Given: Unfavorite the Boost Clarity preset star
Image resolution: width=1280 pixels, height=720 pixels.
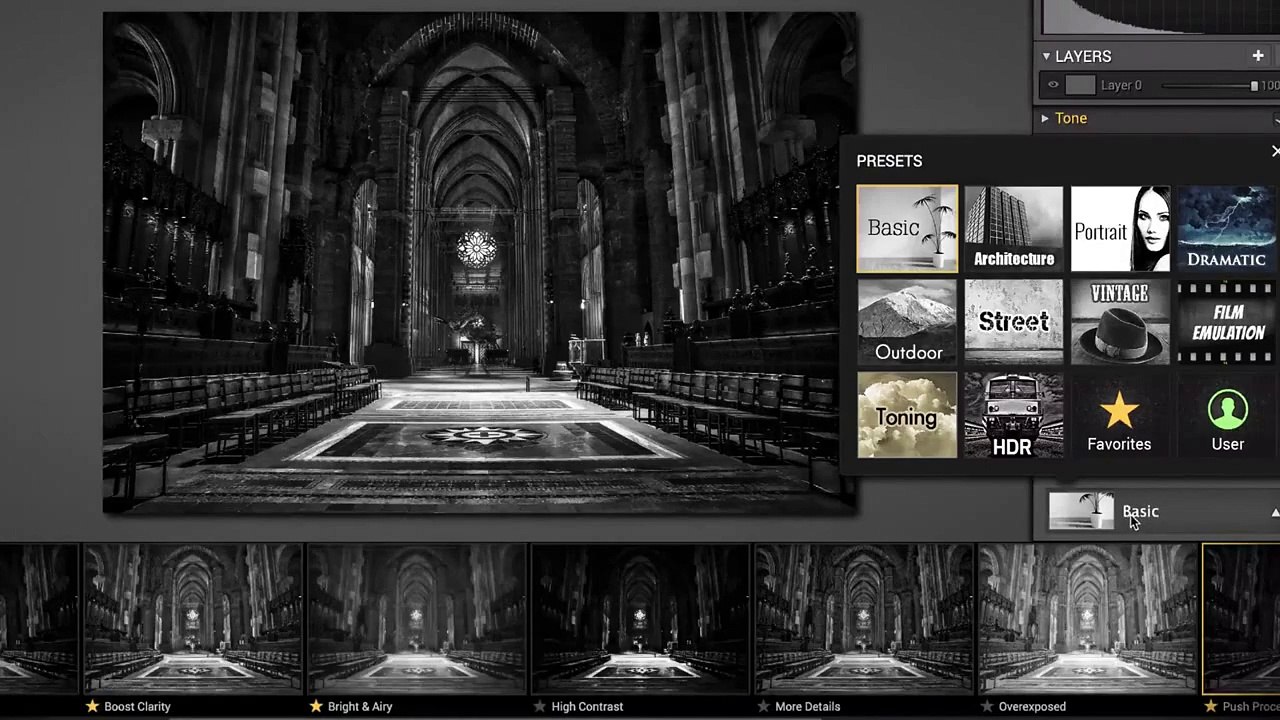Looking at the screenshot, I should point(92,706).
